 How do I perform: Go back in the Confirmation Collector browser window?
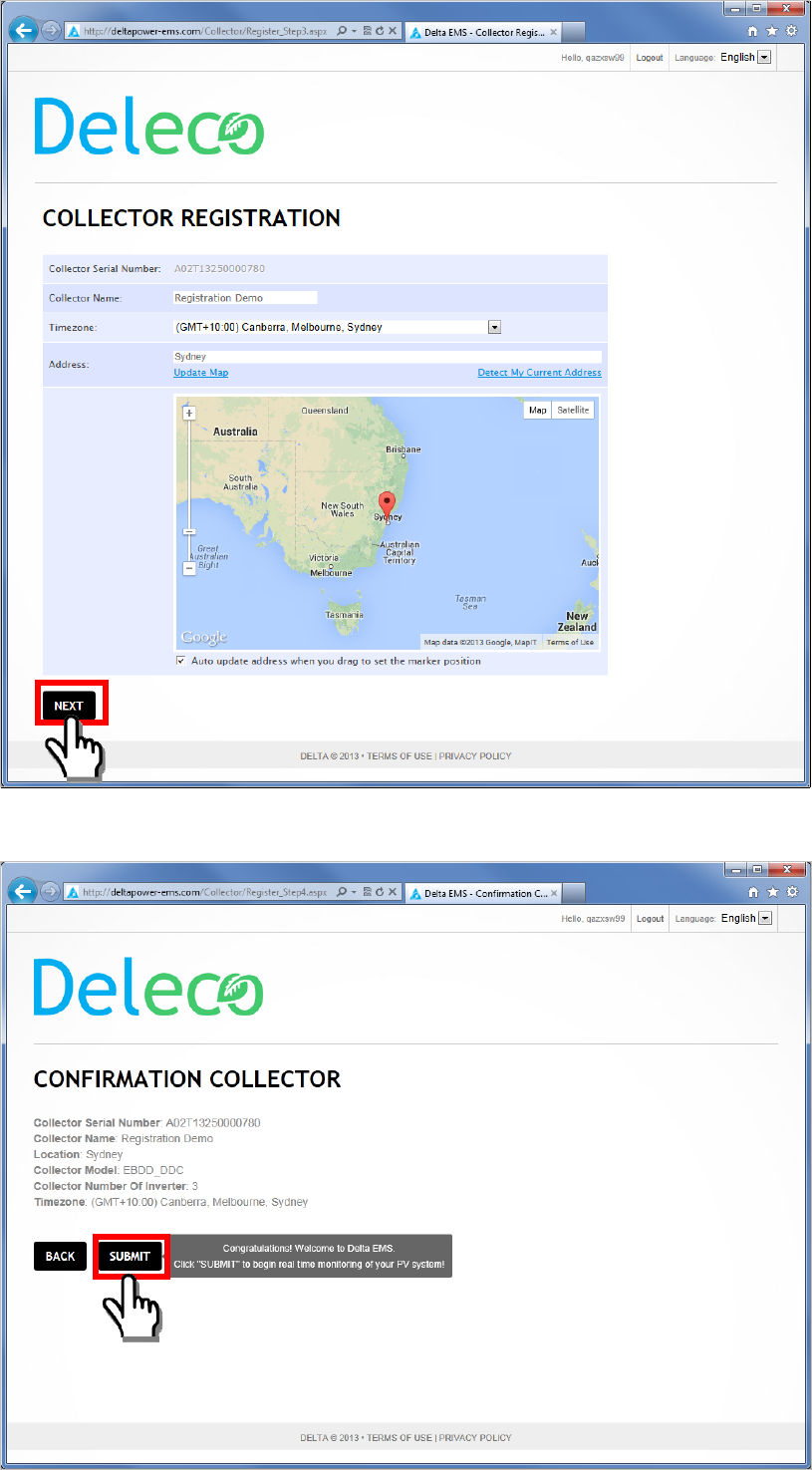click(23, 891)
